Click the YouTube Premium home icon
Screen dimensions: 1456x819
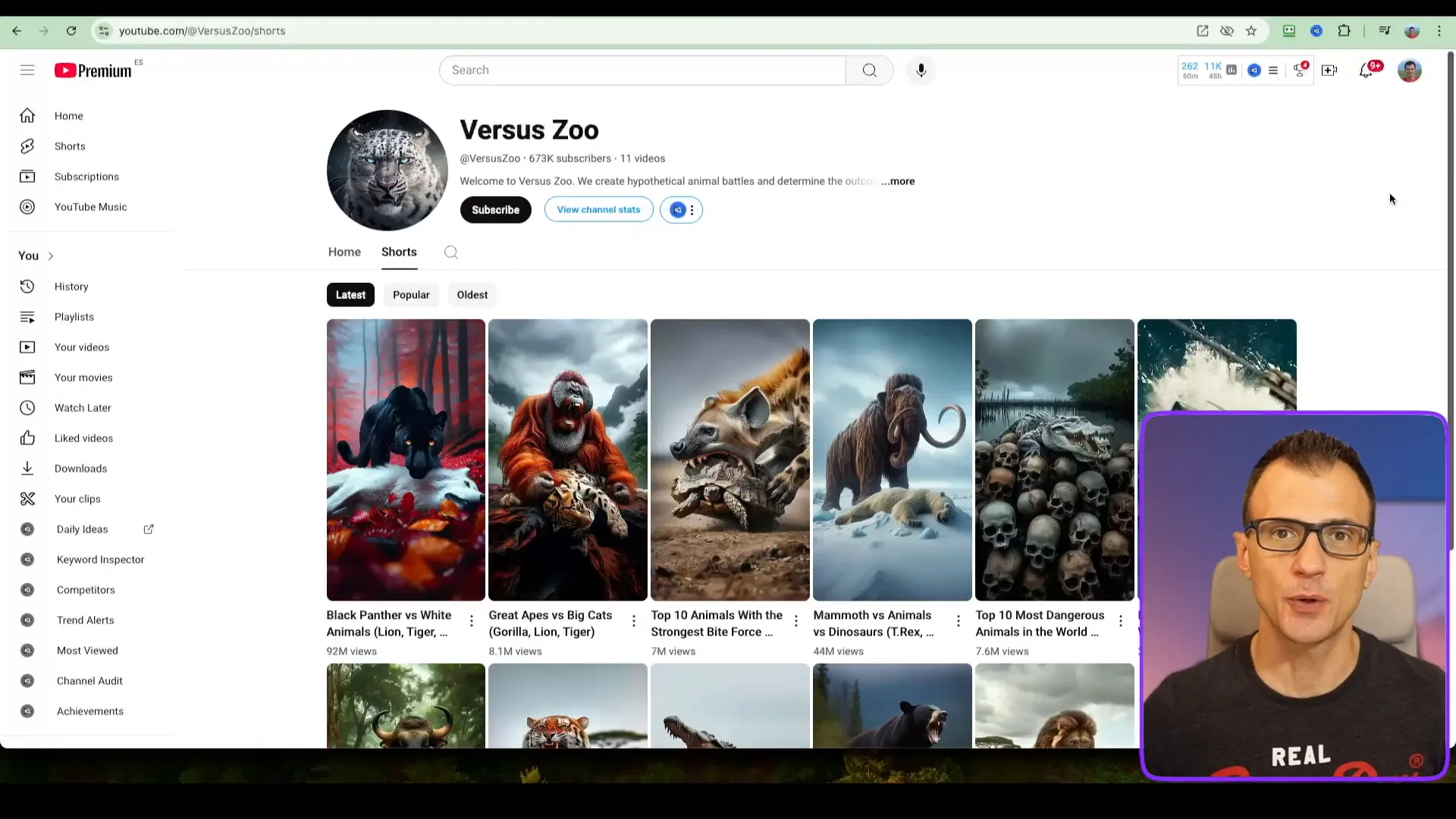click(x=92, y=70)
